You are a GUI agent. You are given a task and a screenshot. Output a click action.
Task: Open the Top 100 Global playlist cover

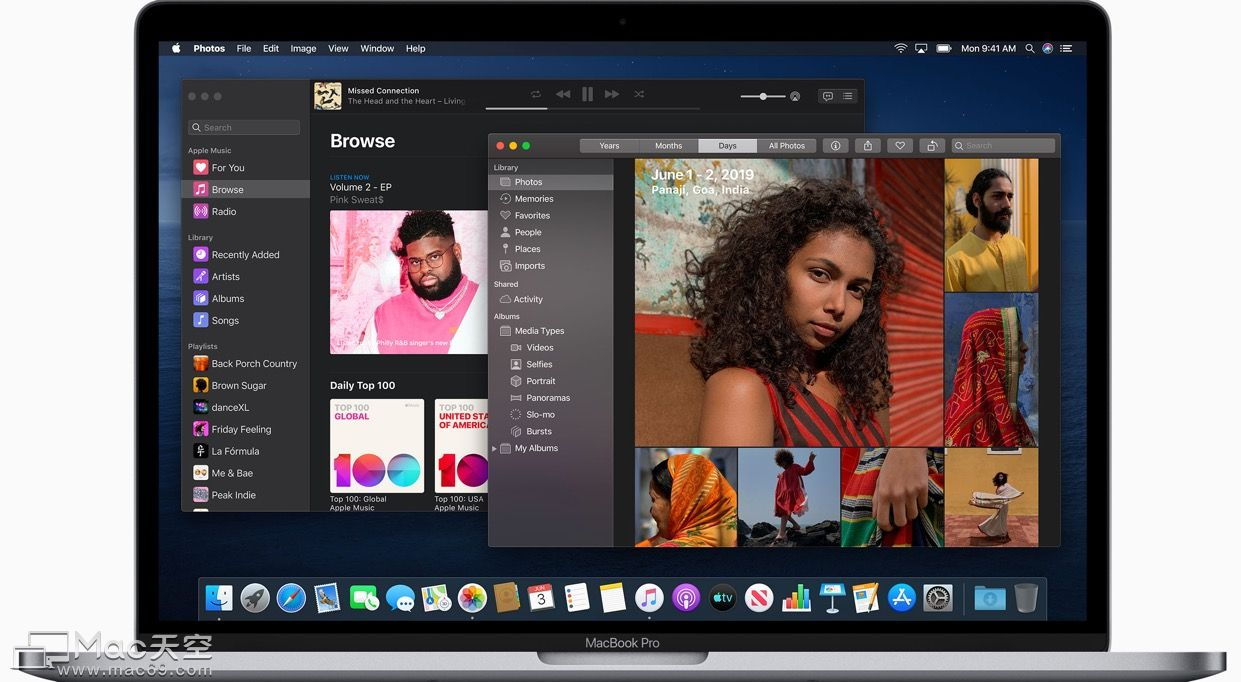377,446
